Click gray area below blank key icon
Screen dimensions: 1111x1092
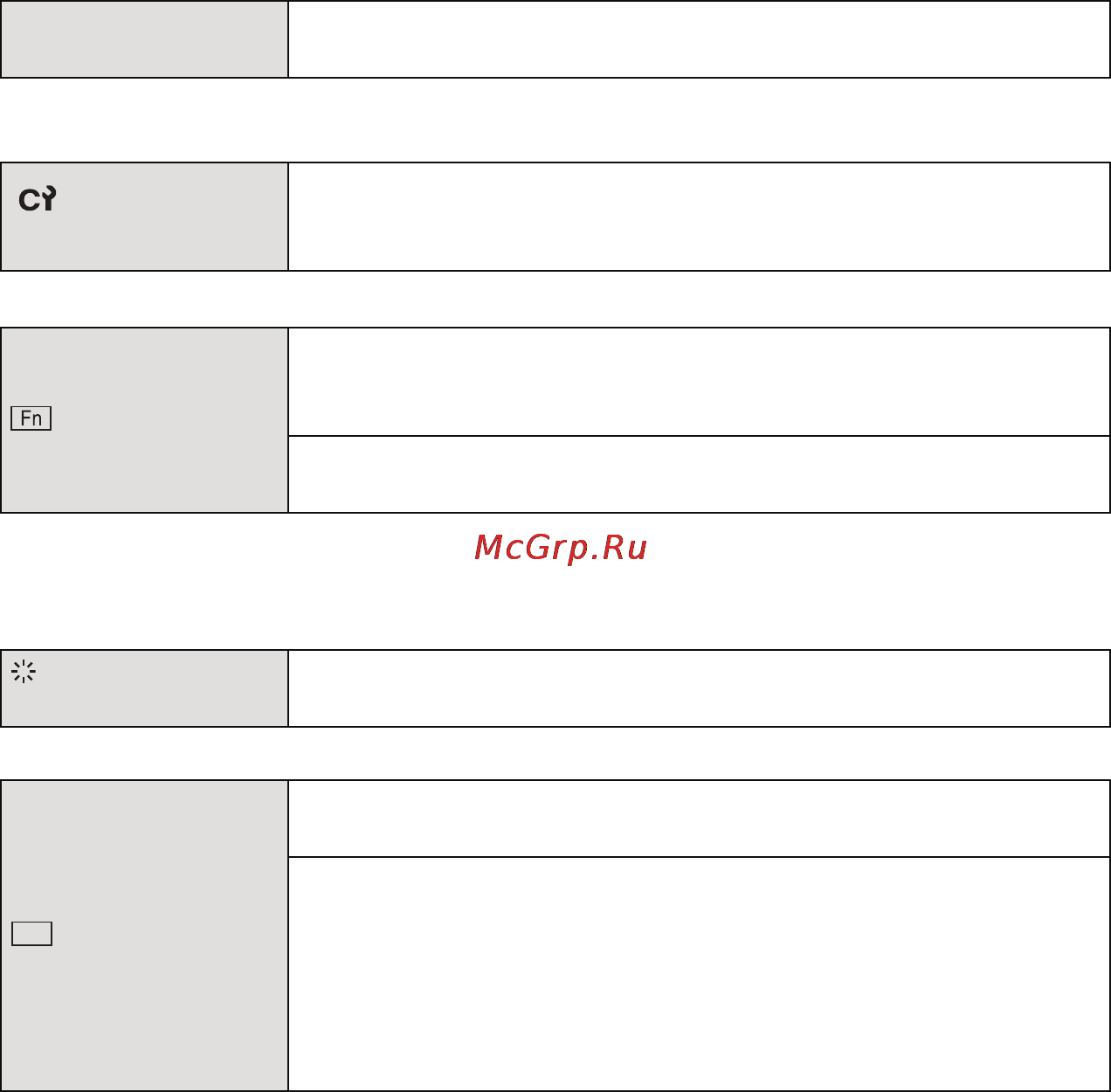point(144,1019)
